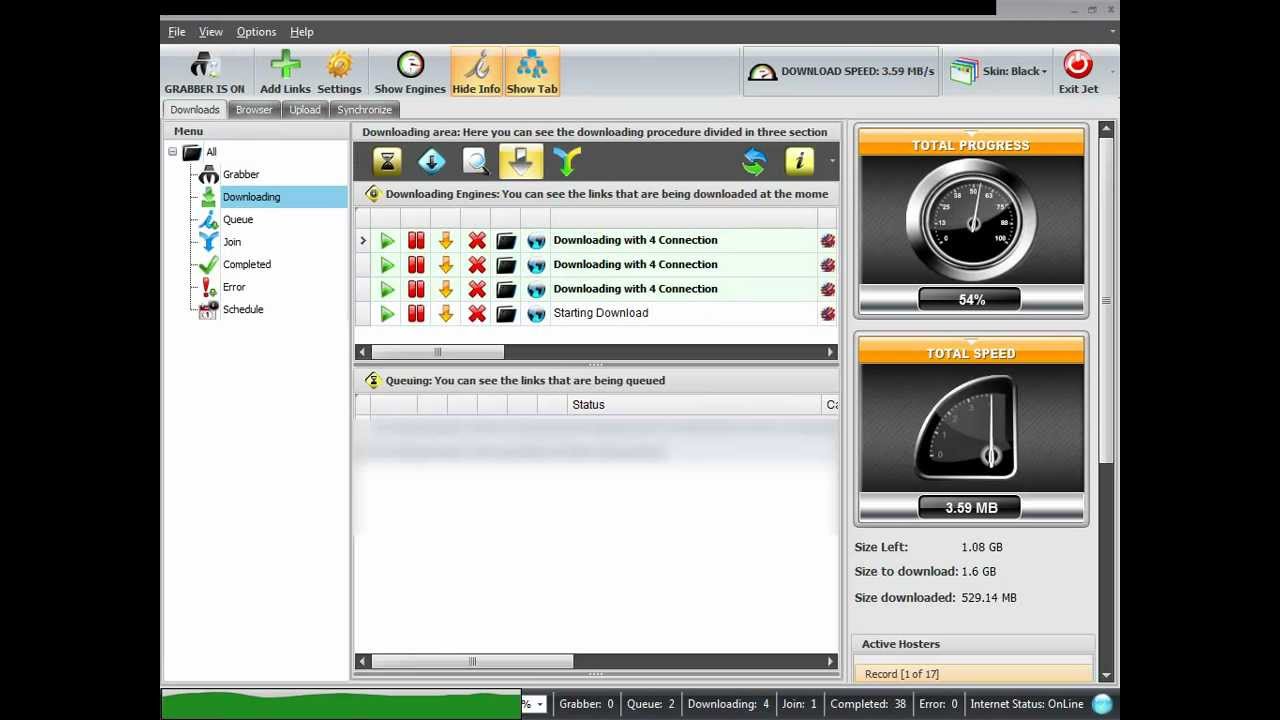Toggle the GRABBER IS ON button

tap(204, 73)
